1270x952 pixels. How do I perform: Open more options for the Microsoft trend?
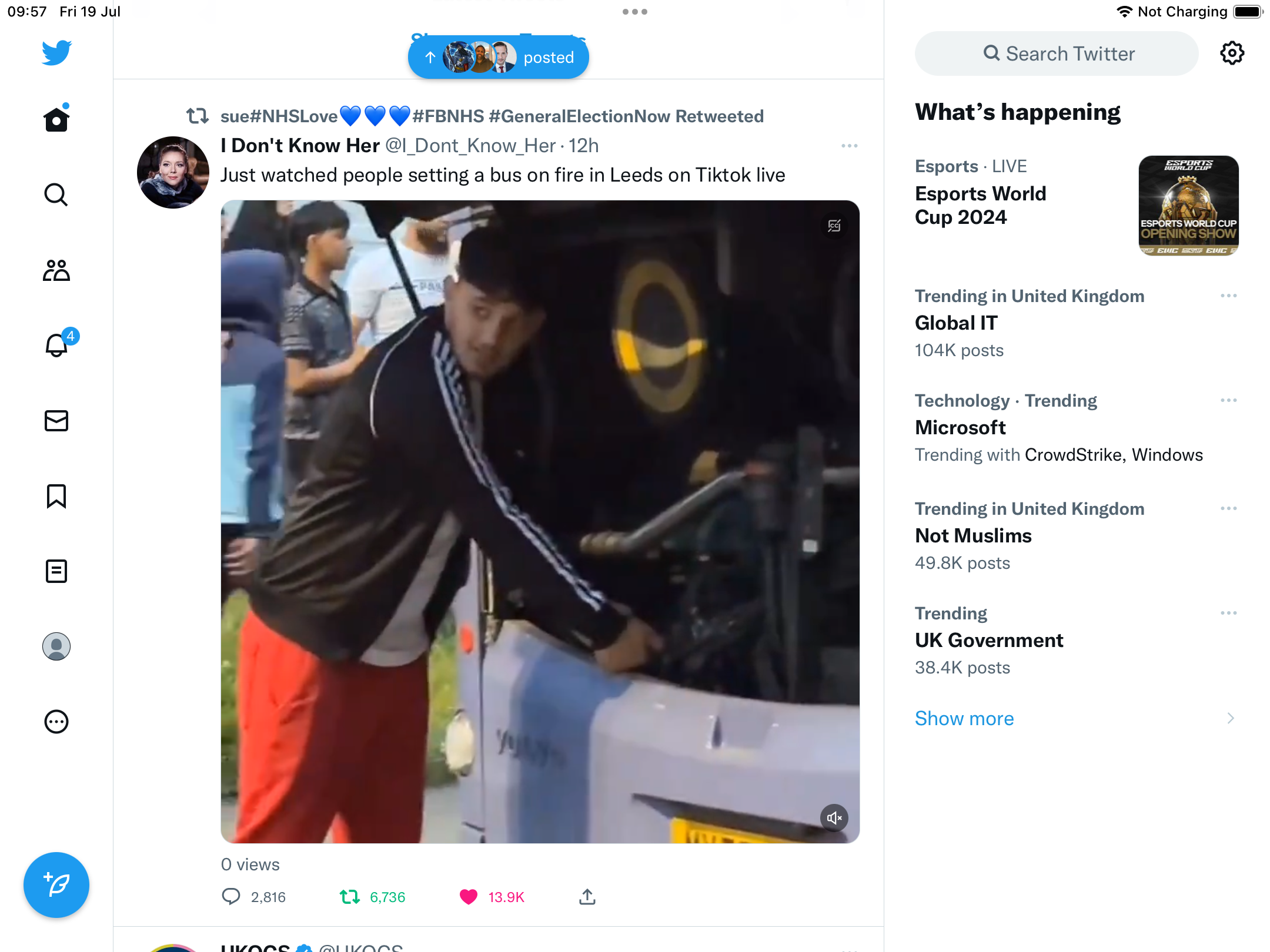[x=1228, y=400]
